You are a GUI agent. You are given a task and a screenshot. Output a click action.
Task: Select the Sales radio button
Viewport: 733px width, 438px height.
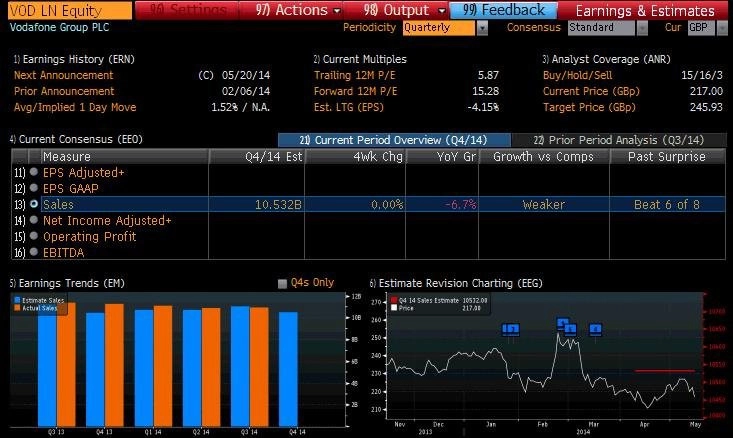coord(34,204)
